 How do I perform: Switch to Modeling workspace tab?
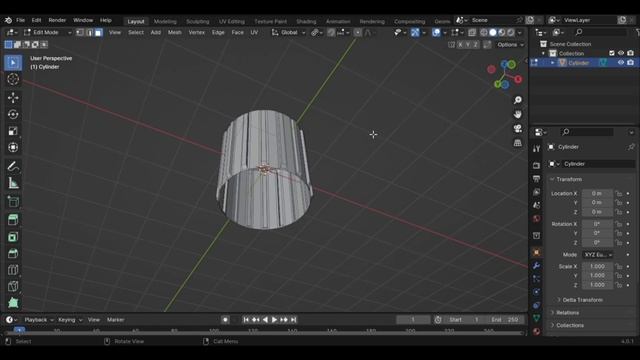[x=165, y=21]
